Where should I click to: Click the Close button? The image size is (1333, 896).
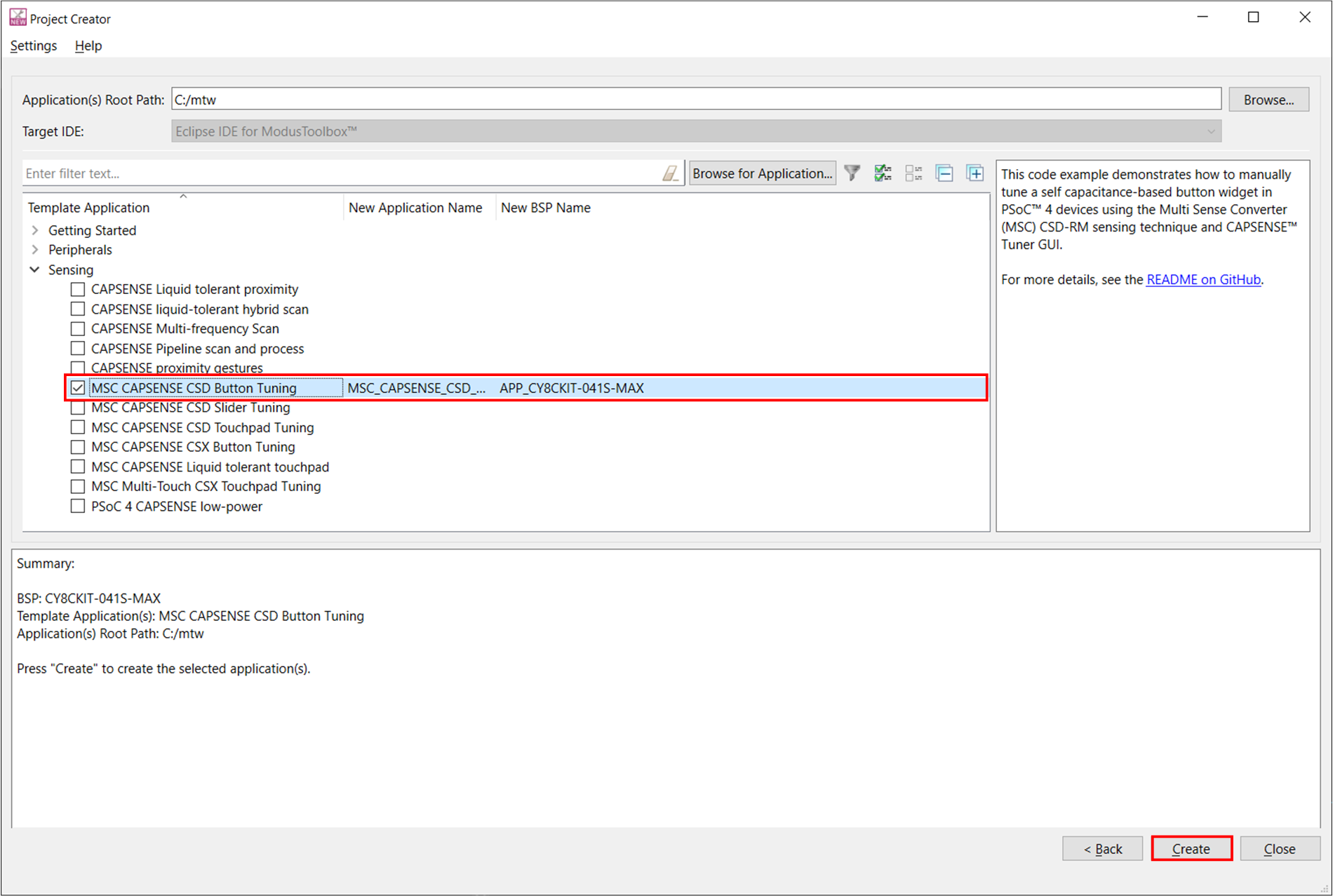pyautogui.click(x=1280, y=848)
